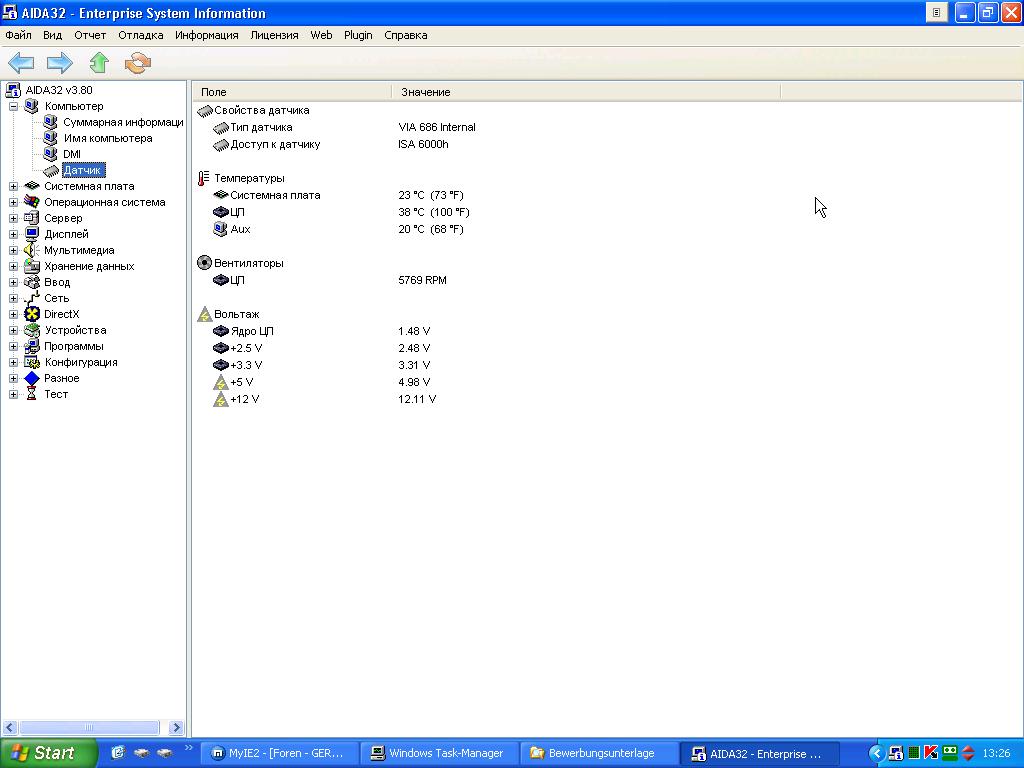Switch to Windows Task-Manager taskbar button
This screenshot has height=768, width=1024.
tap(439, 753)
